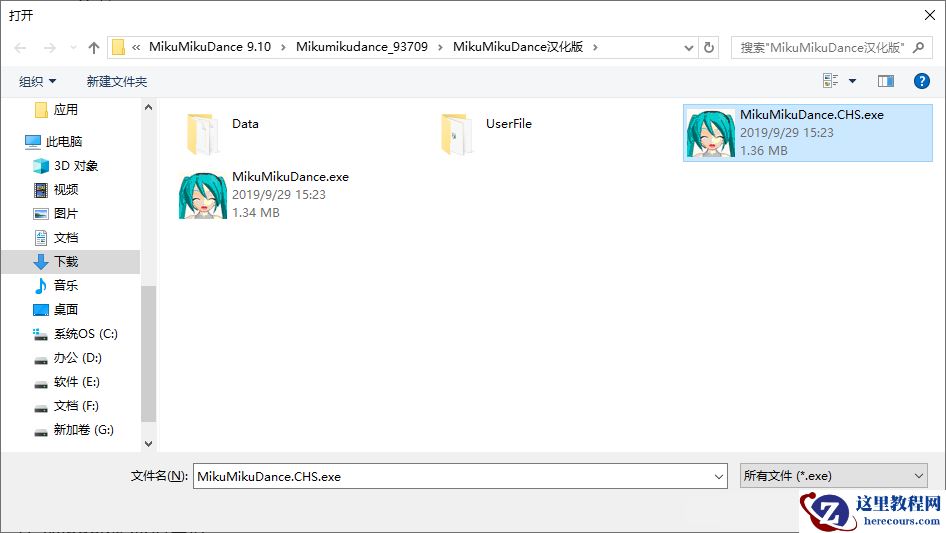Refresh the current folder view
This screenshot has height=533, width=946.
[709, 47]
